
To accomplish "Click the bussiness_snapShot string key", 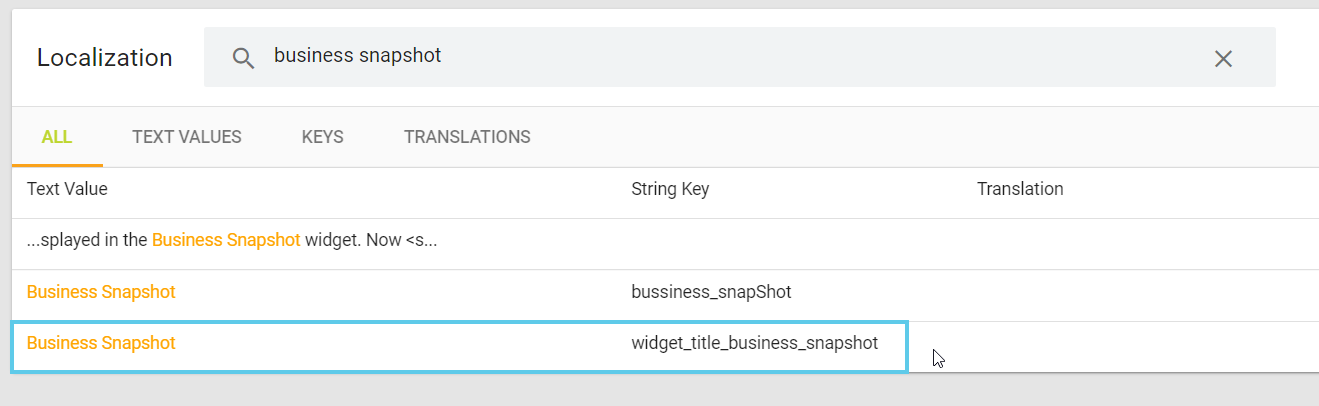I will pyautogui.click(x=712, y=292).
